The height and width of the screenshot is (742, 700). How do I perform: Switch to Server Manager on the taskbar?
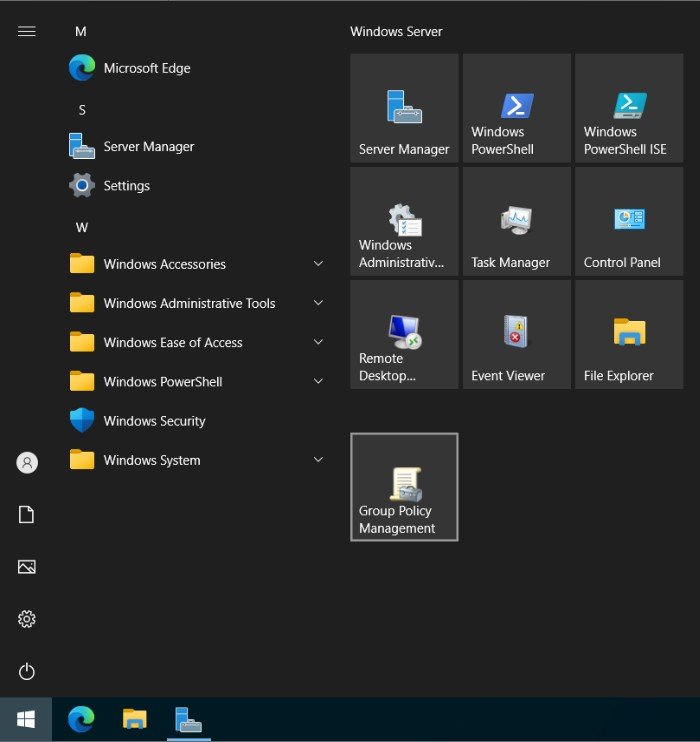coord(188,719)
